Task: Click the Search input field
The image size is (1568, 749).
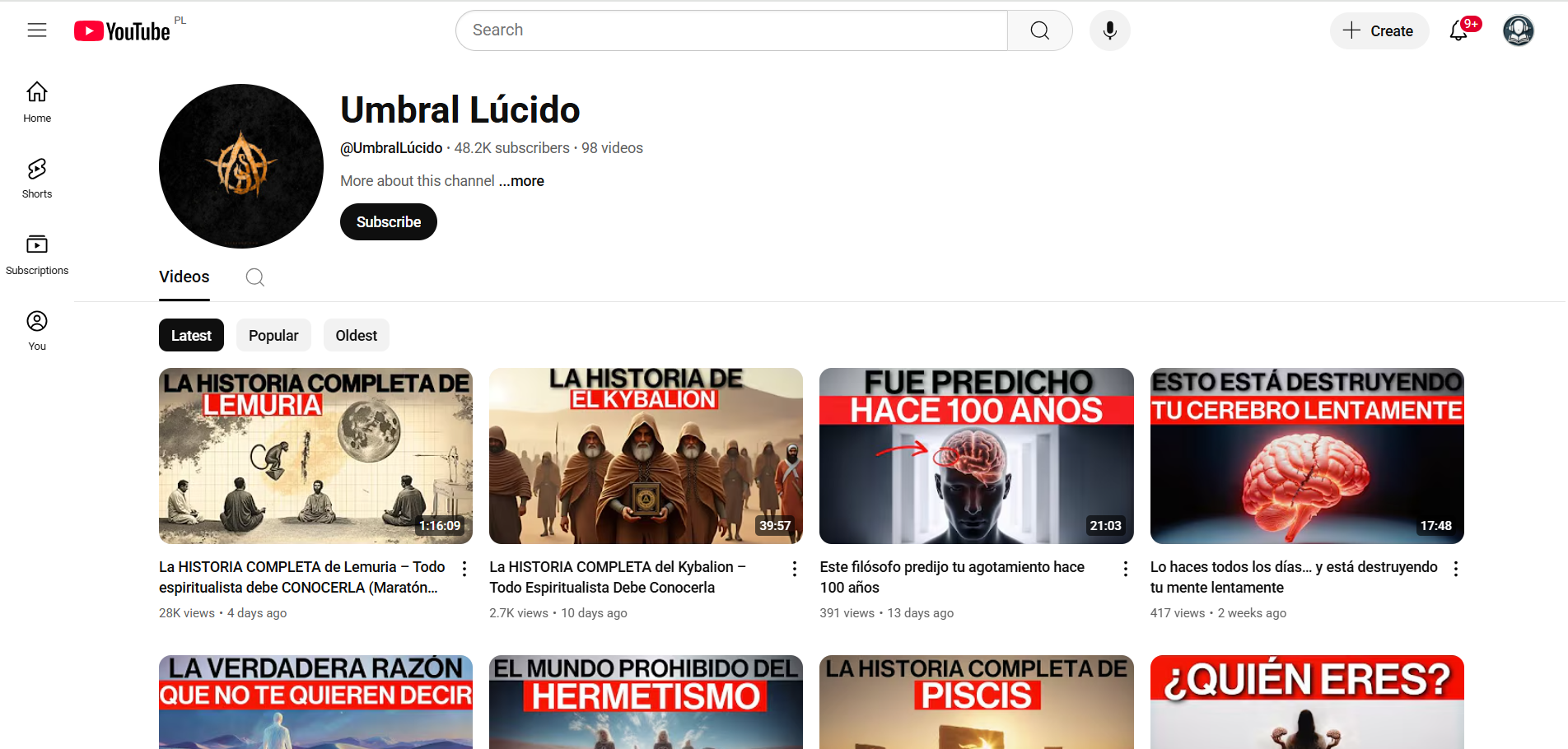Action: [731, 30]
